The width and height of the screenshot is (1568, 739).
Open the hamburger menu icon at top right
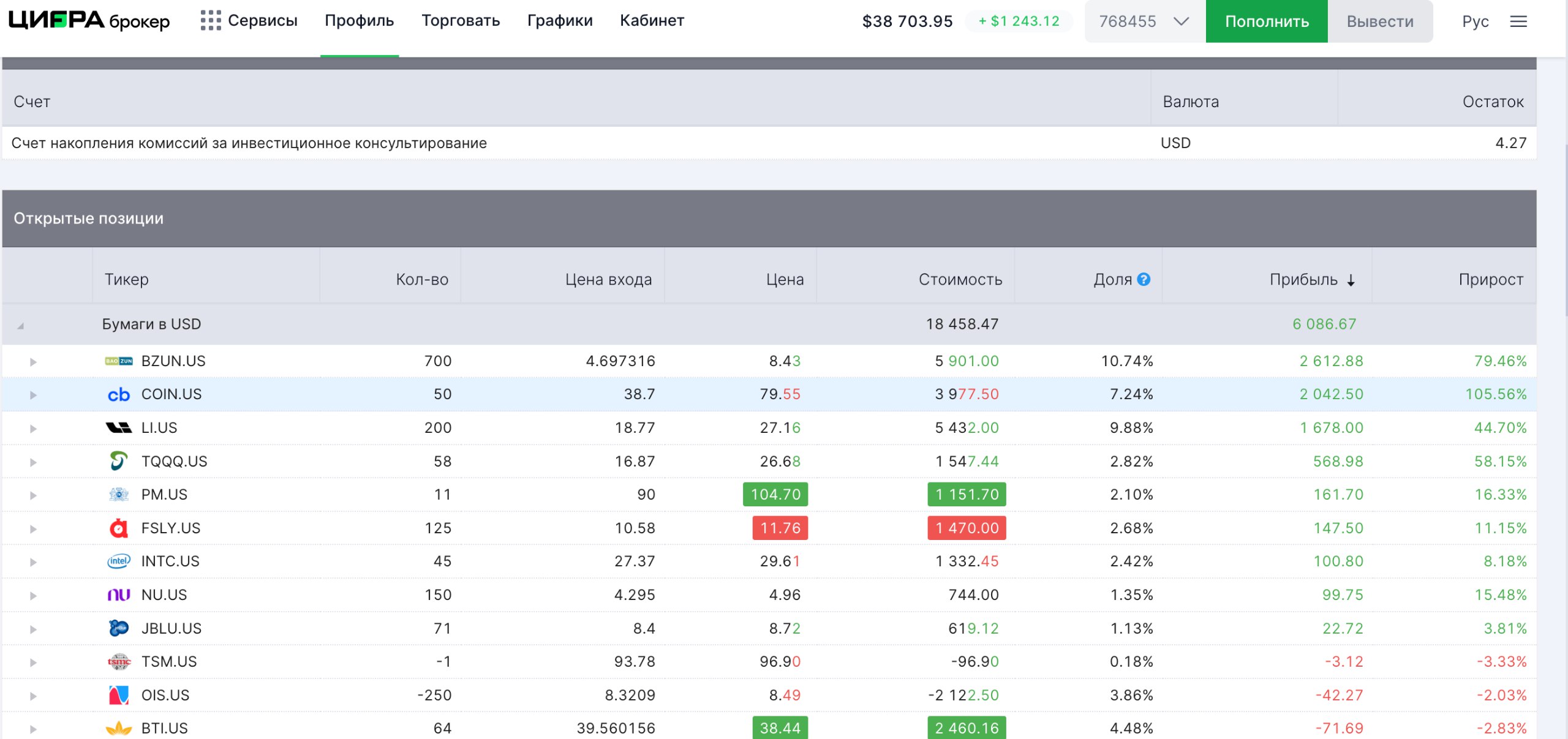click(x=1518, y=22)
